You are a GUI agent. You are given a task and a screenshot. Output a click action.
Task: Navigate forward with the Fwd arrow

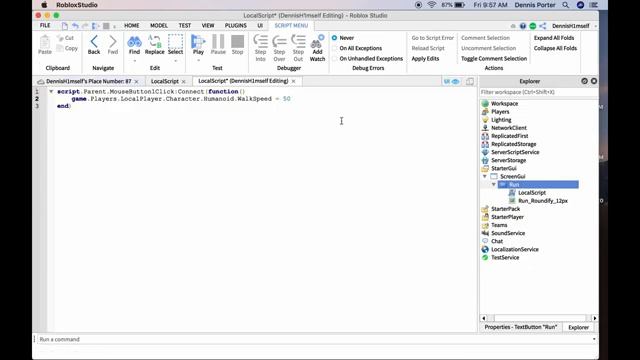(x=113, y=42)
